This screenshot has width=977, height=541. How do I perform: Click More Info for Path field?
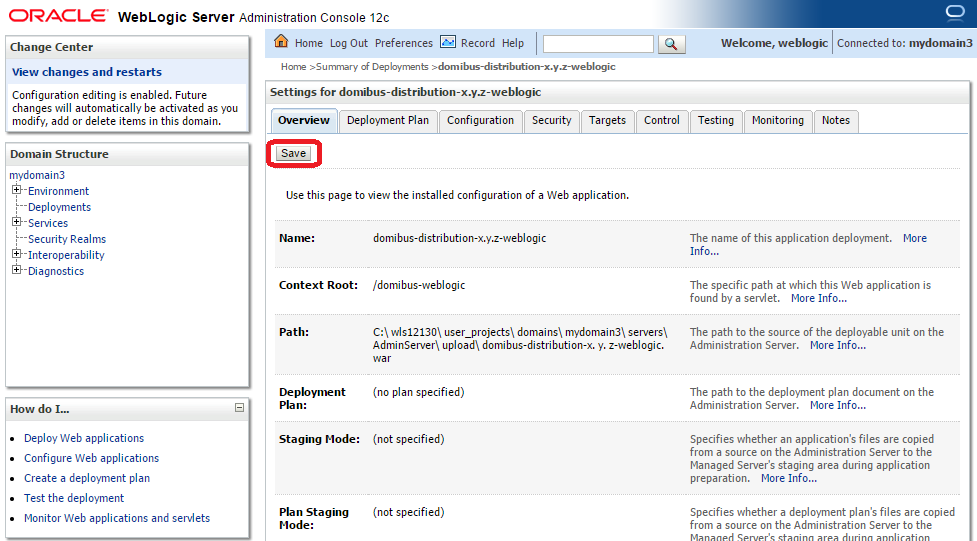tap(837, 345)
